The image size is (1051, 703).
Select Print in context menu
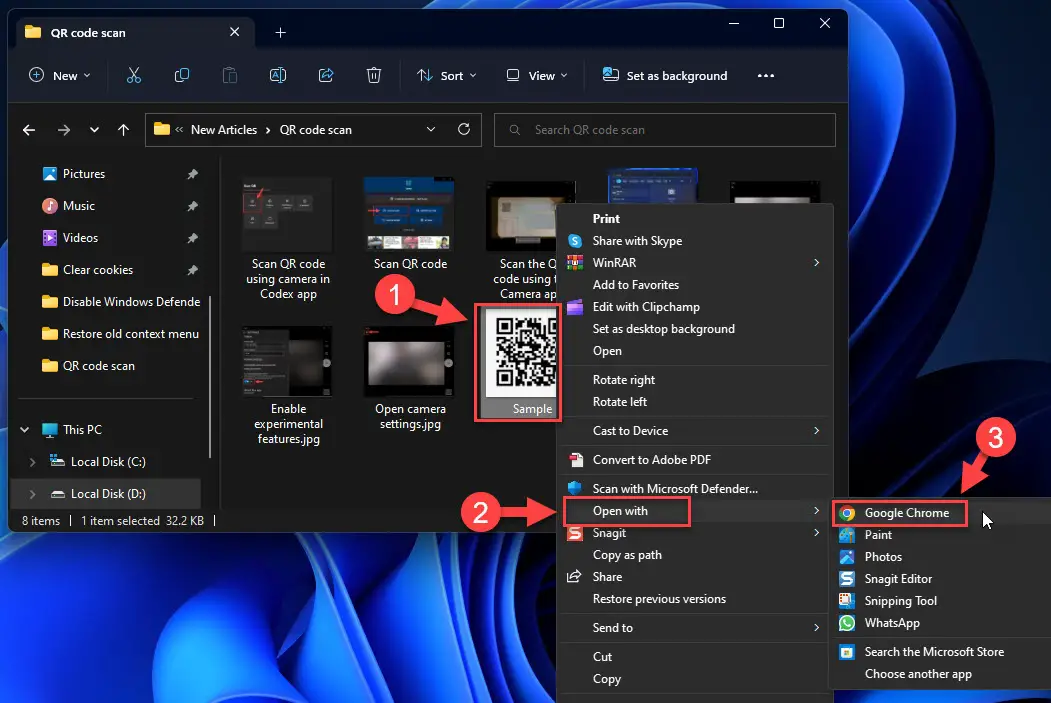tap(694, 218)
